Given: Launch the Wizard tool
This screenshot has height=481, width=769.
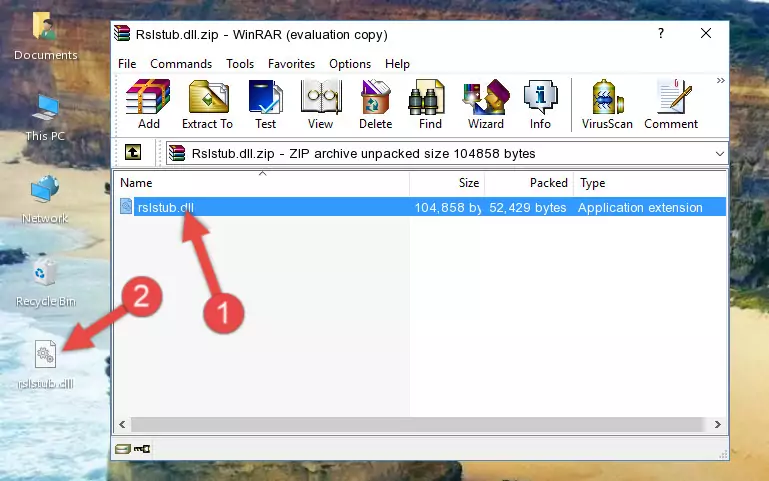Looking at the screenshot, I should (486, 104).
